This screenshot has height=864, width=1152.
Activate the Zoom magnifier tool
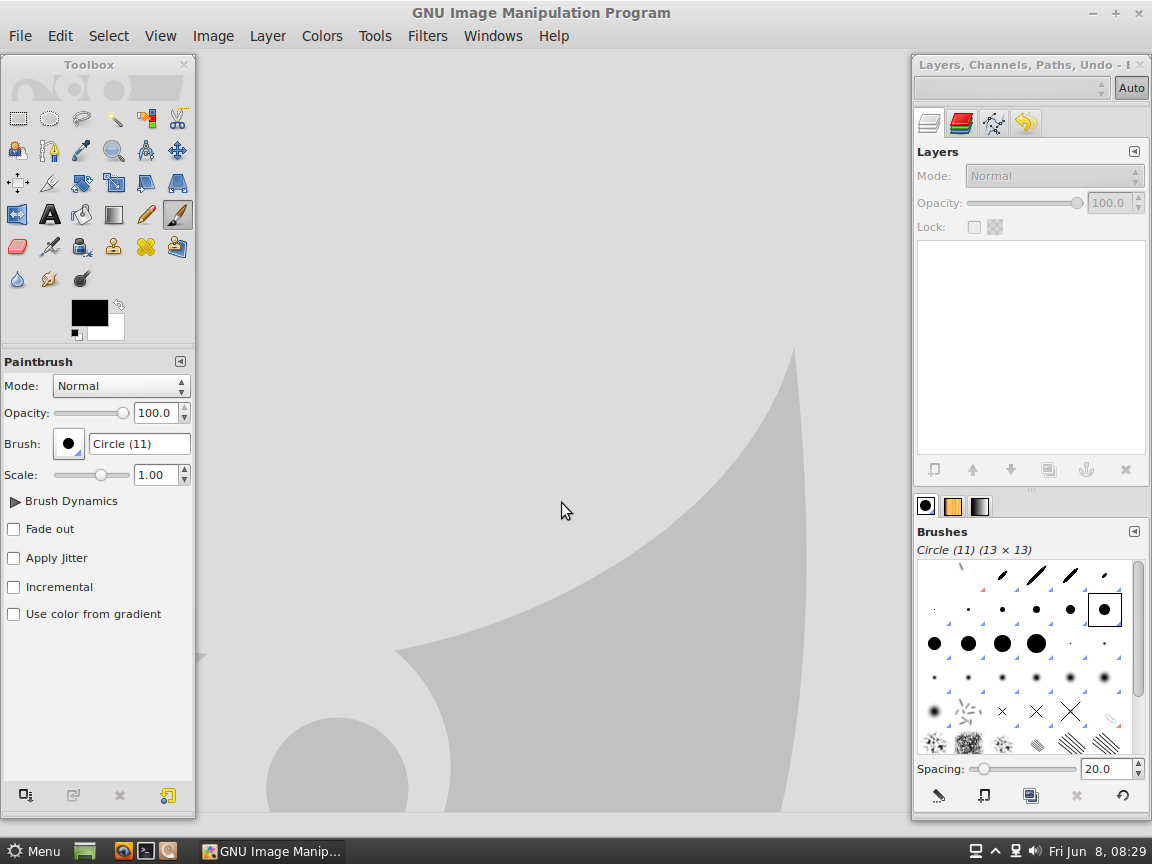(114, 151)
